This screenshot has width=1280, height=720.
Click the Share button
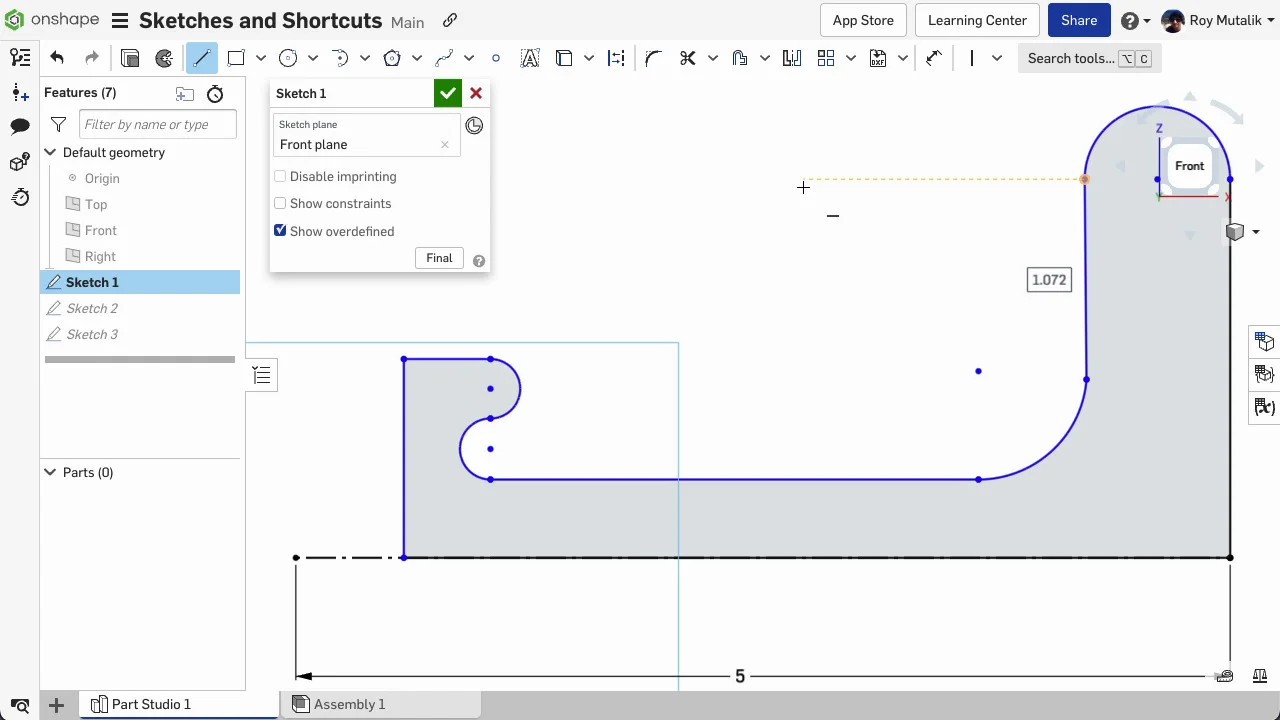(1079, 20)
